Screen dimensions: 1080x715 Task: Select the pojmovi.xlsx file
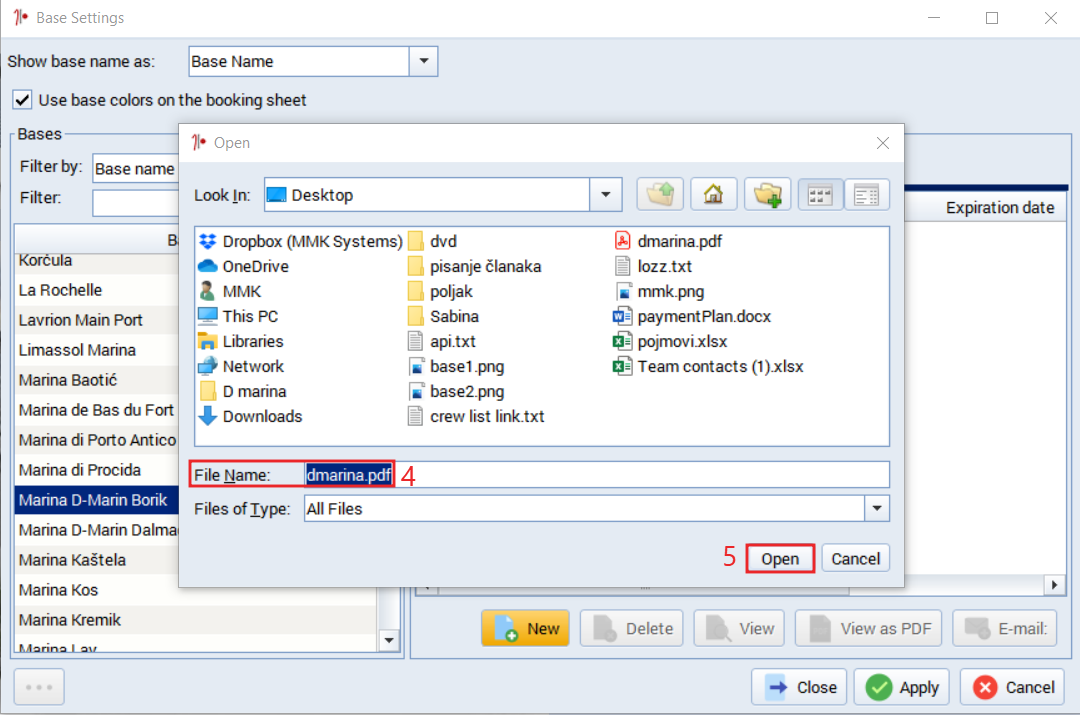click(670, 342)
